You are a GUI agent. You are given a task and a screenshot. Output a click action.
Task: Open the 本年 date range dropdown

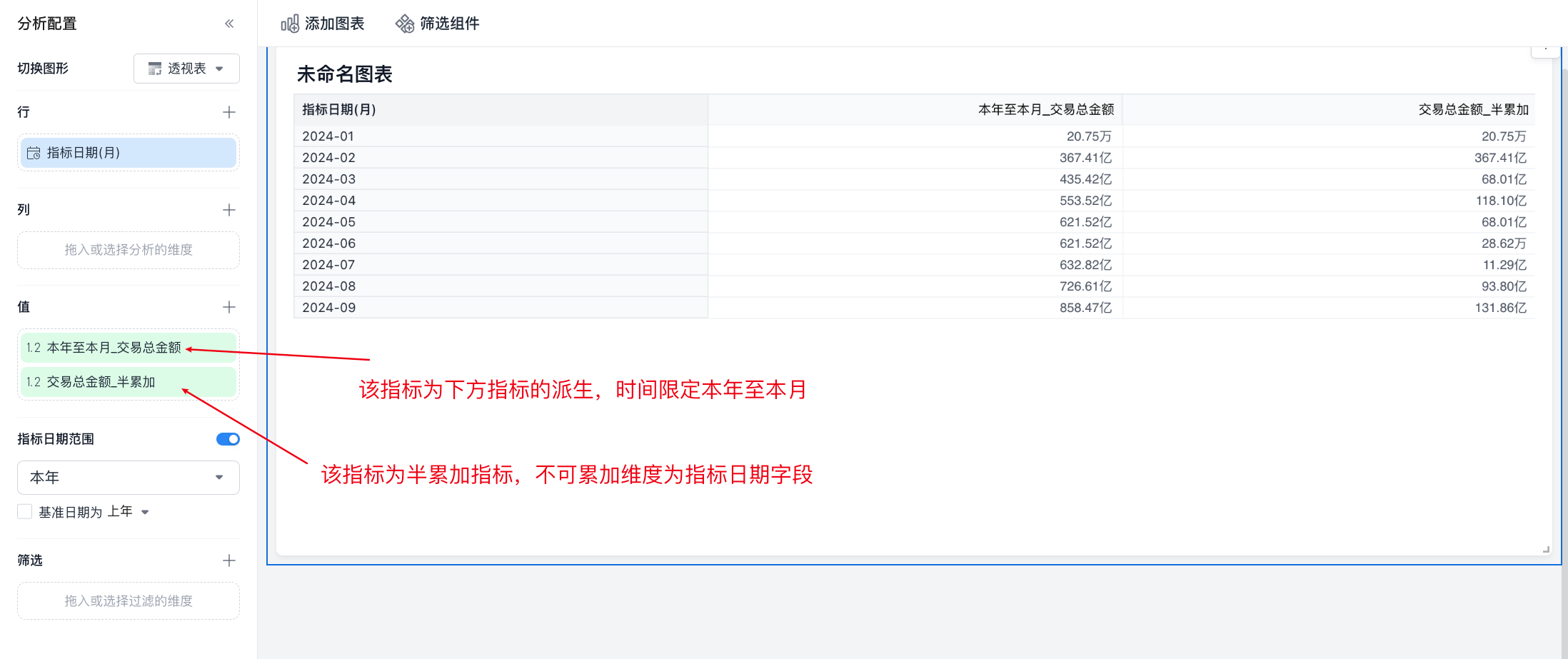tap(128, 477)
